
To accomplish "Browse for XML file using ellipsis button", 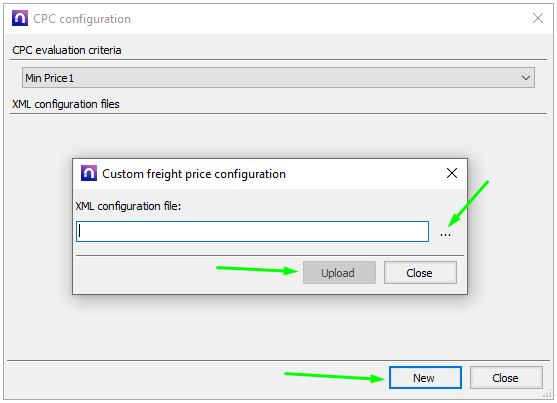I will tap(445, 234).
